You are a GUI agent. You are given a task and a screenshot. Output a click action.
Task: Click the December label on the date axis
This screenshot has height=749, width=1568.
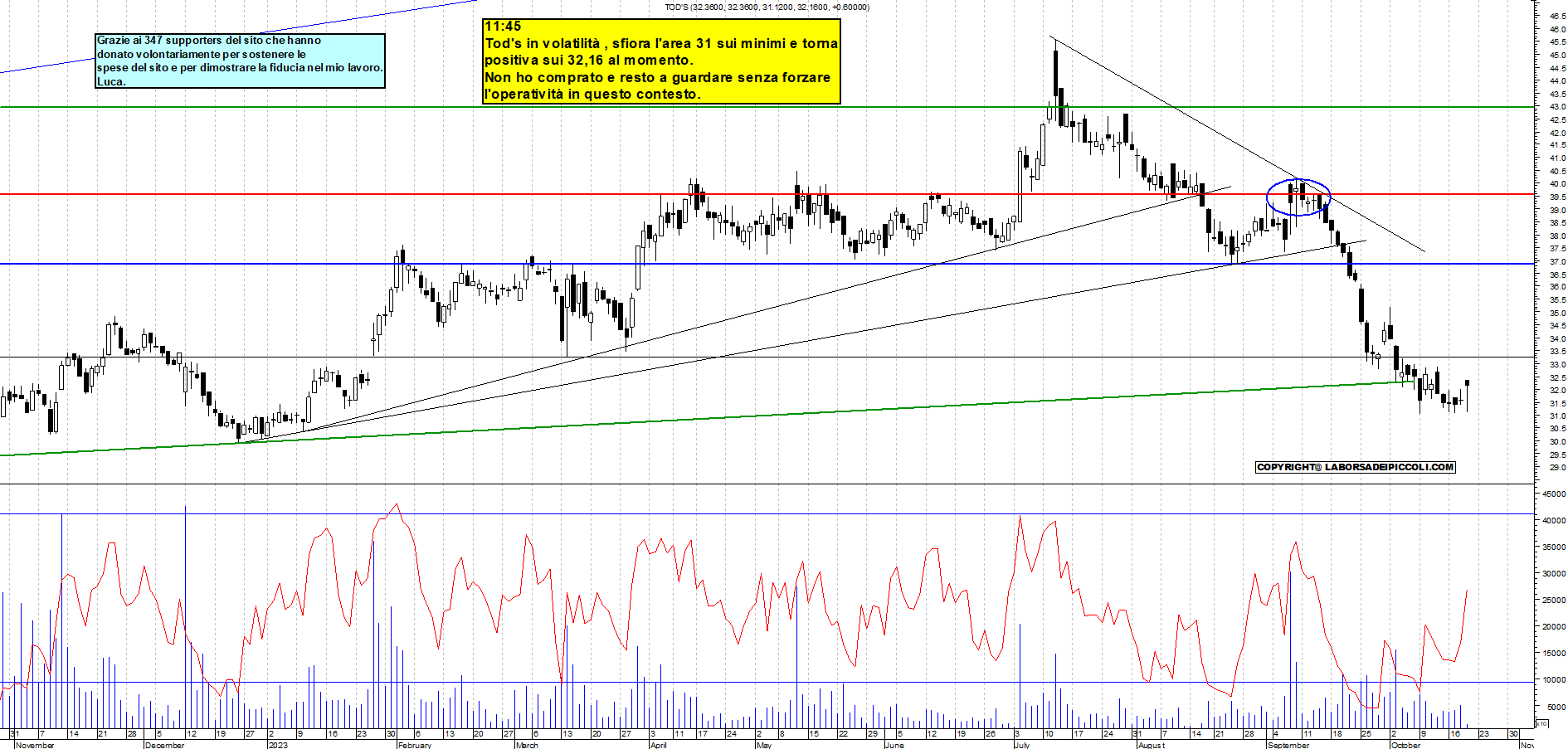tap(164, 745)
